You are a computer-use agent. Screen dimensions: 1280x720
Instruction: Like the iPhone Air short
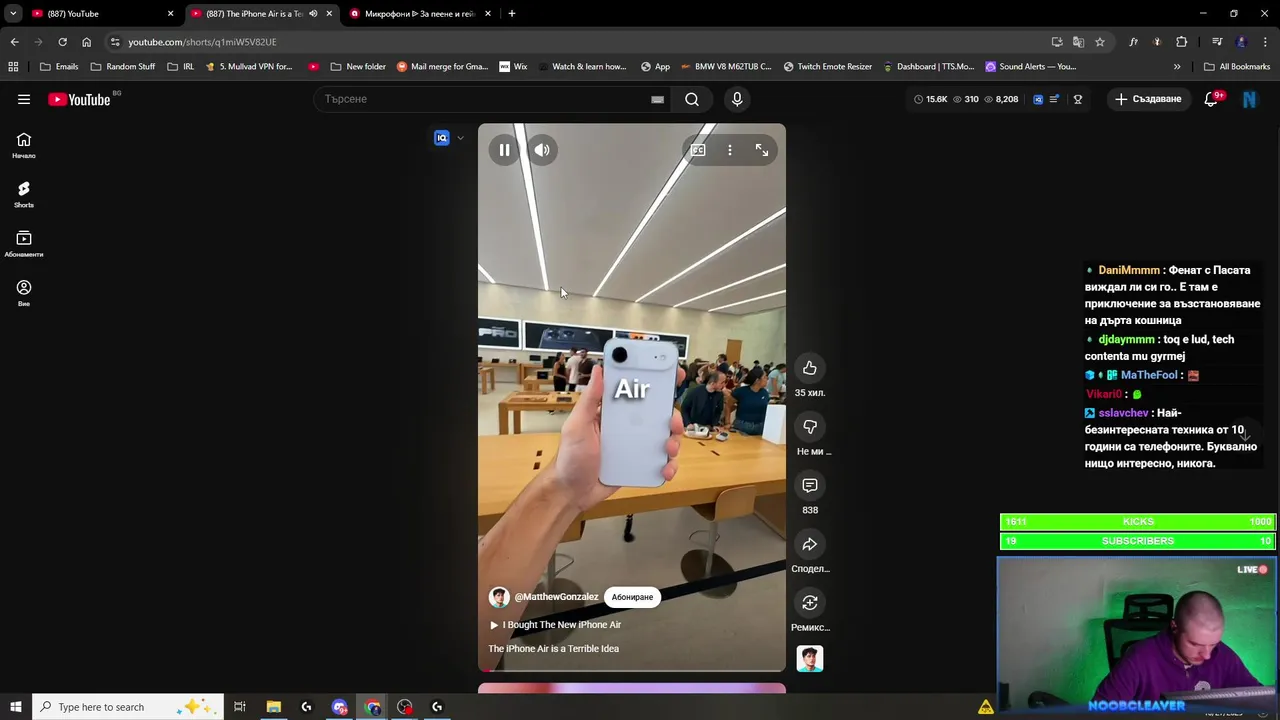coord(810,368)
